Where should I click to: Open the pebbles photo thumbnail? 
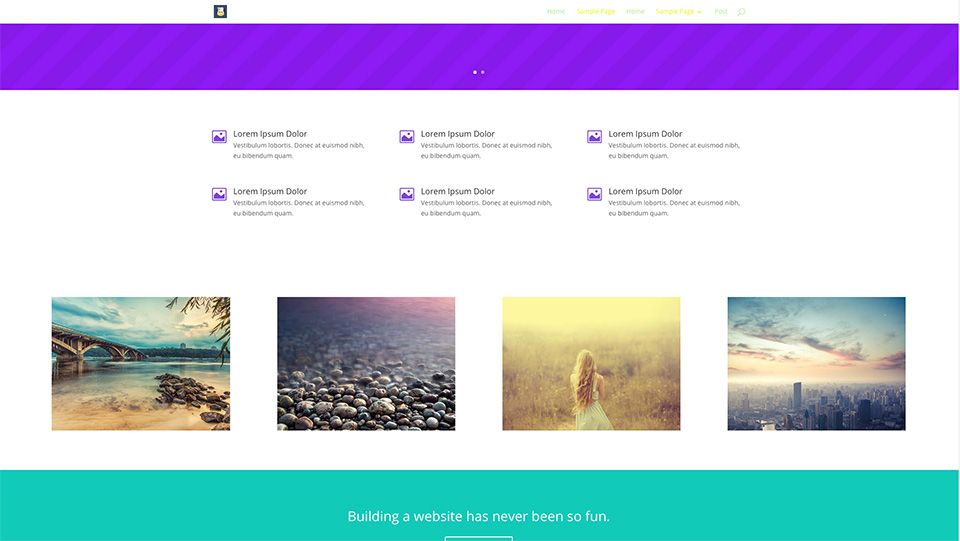(366, 364)
